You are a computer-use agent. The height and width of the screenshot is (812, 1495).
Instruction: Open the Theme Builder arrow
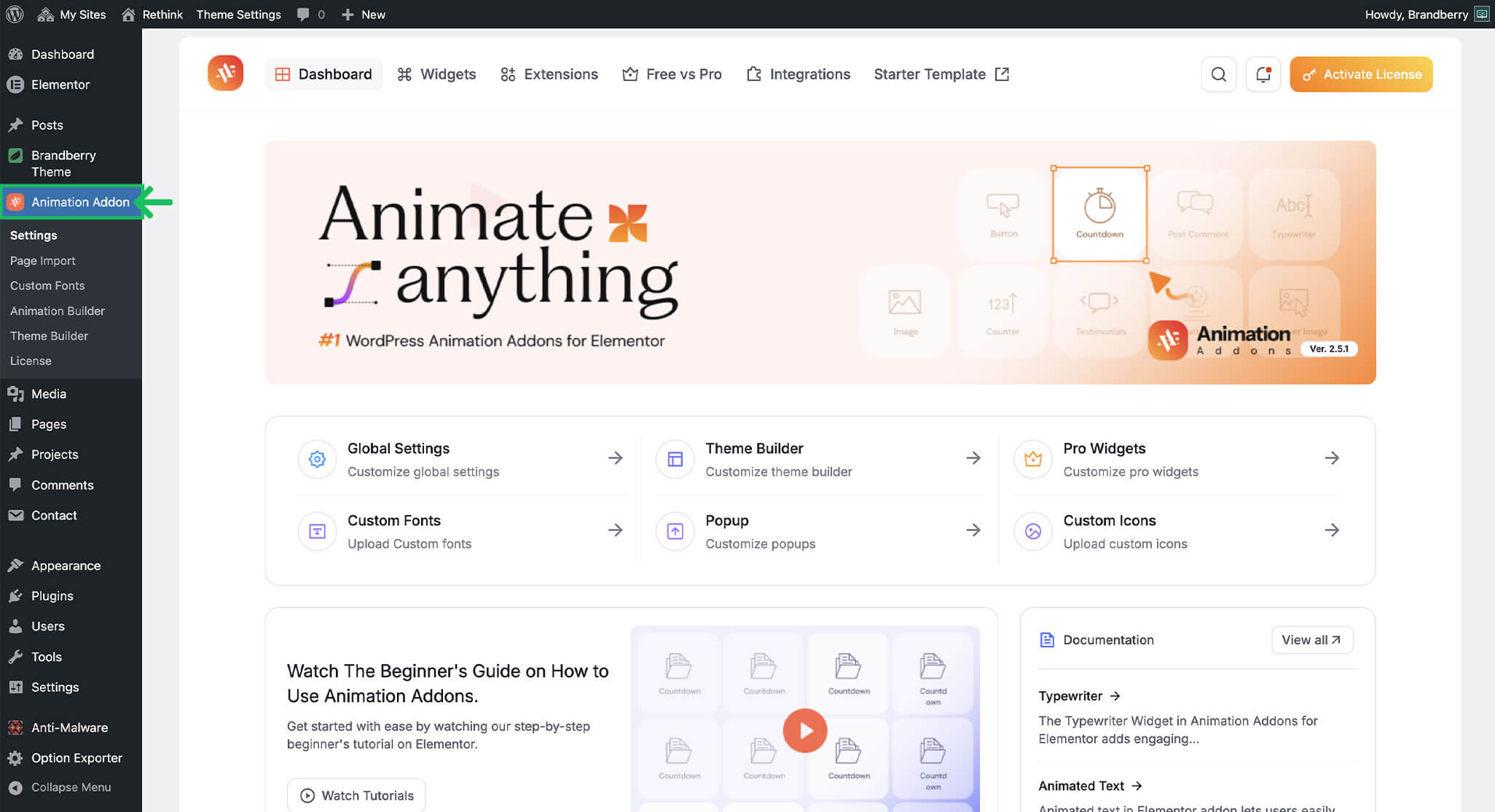tap(973, 458)
